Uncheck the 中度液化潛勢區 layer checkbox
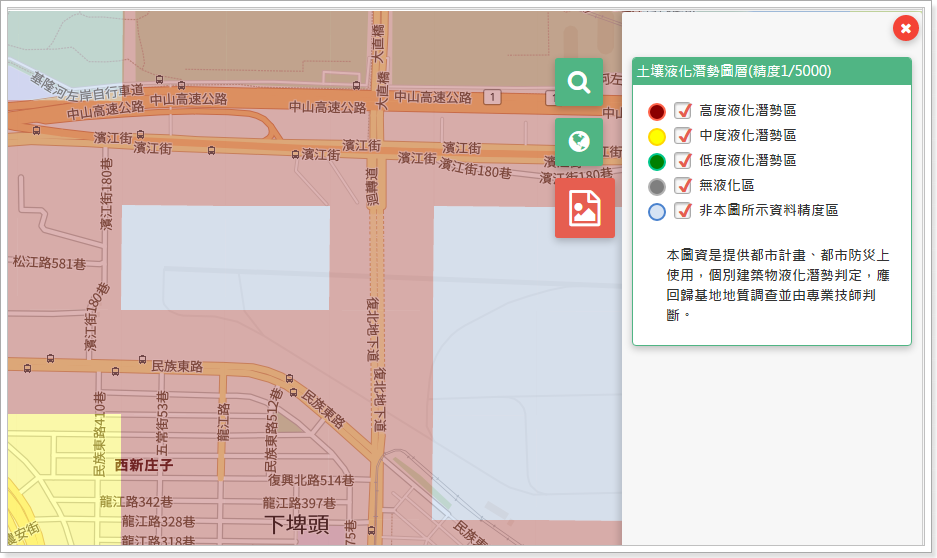Viewport: 937px width, 558px height. (x=684, y=135)
